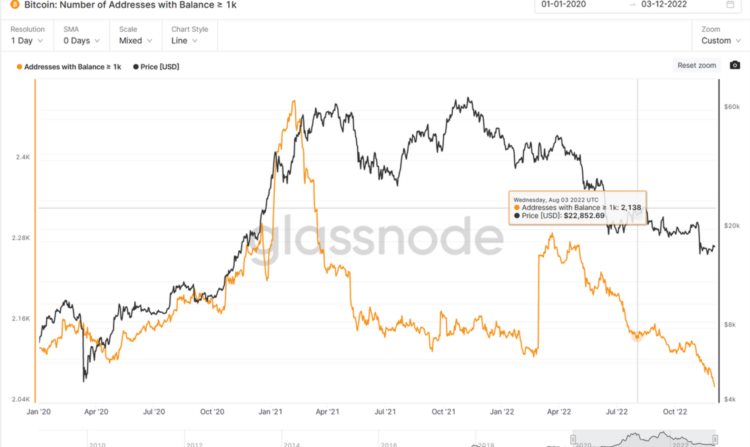Toggle the Addresses with Balance ≥ 1k series
Viewport: 750px width, 447px height.
point(71,67)
